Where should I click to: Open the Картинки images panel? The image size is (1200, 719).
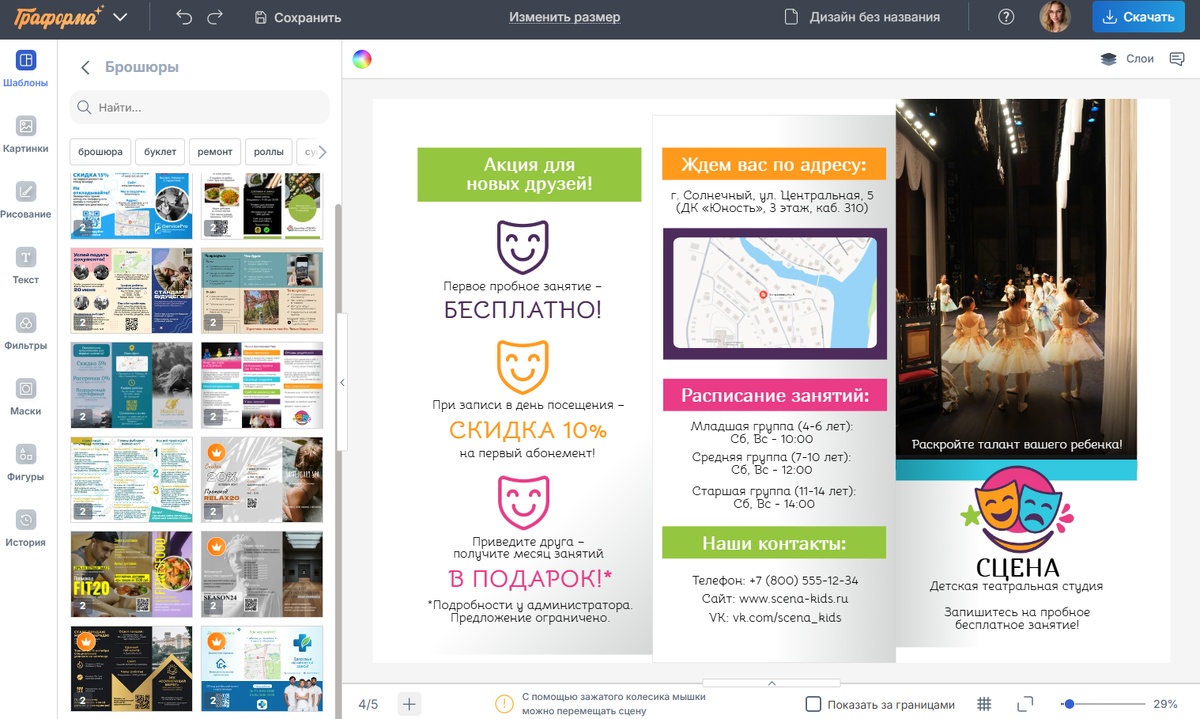pos(26,136)
